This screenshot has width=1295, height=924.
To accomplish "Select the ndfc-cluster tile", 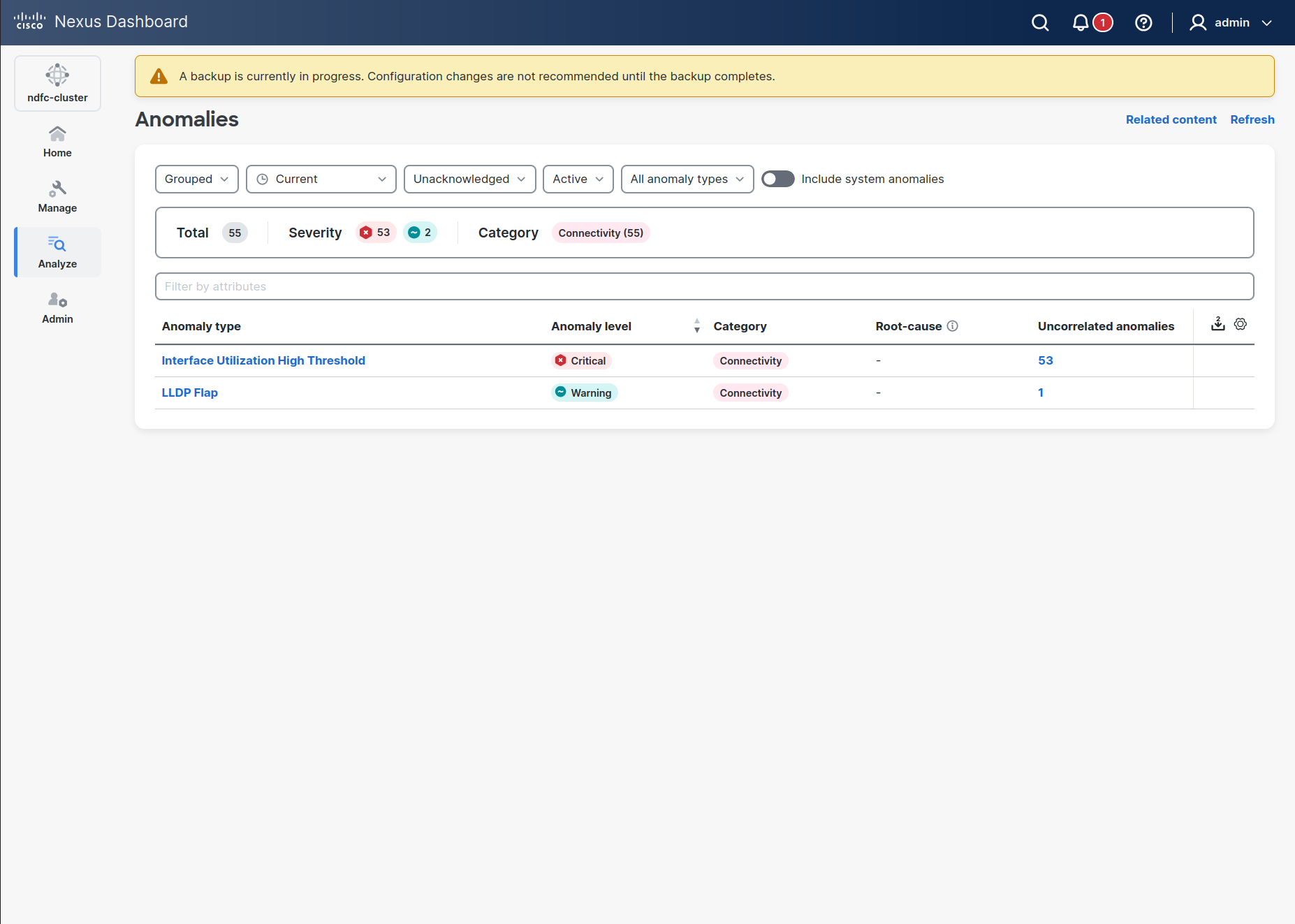I will click(57, 83).
